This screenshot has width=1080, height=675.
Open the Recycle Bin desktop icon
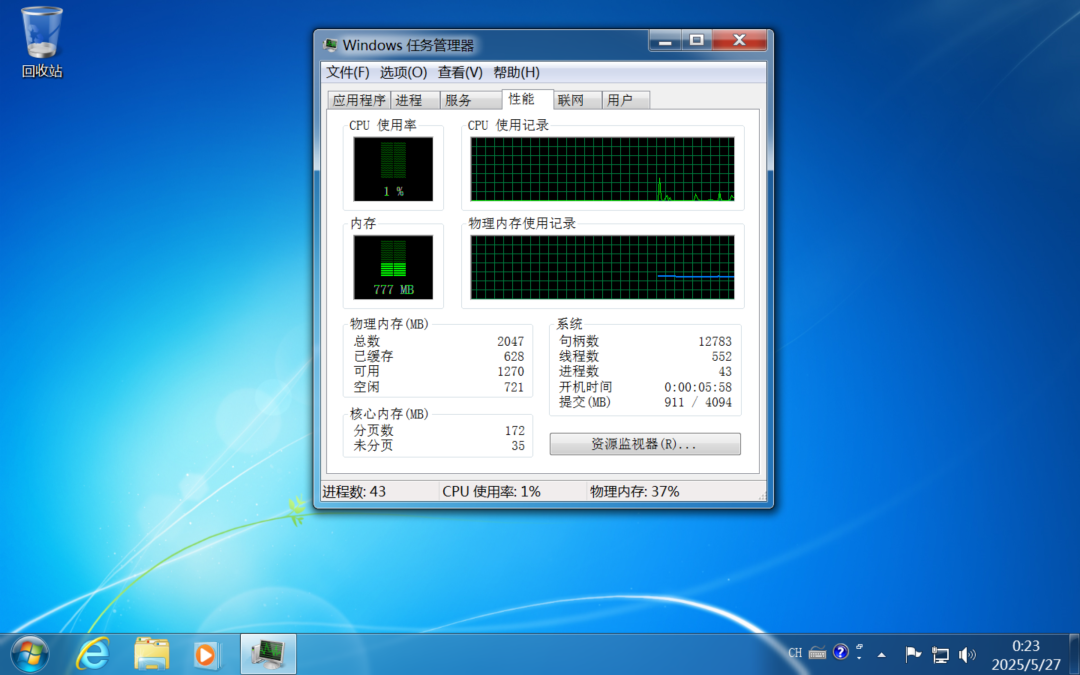[42, 38]
